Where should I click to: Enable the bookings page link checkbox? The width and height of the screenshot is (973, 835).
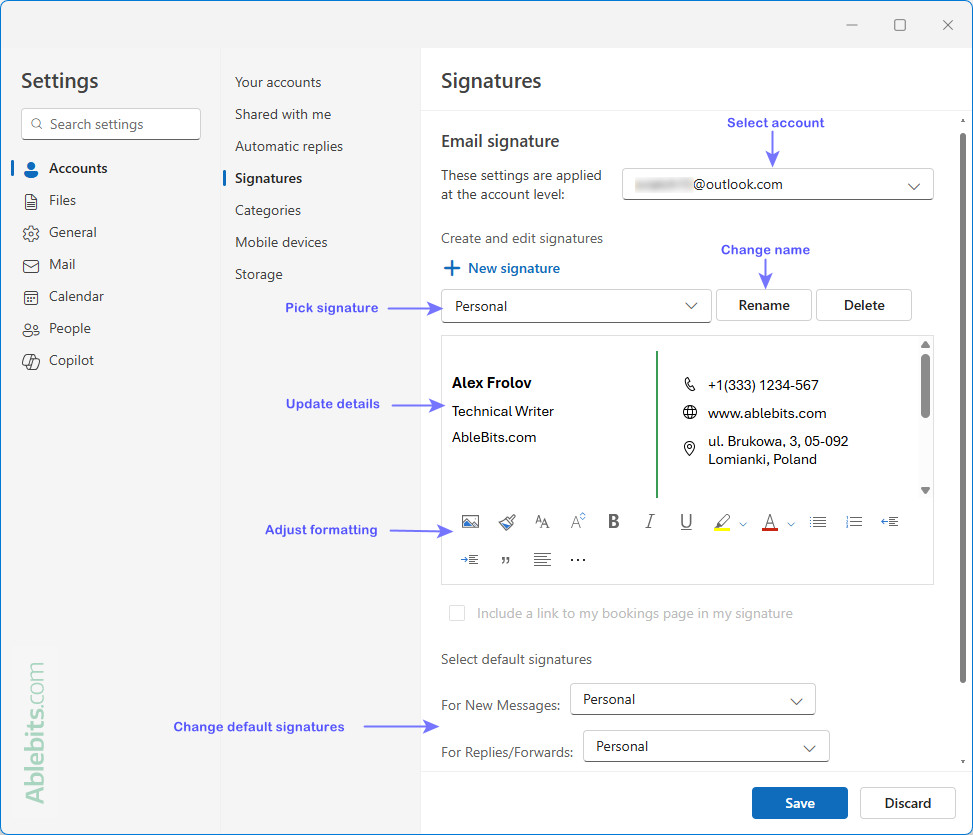tap(457, 613)
